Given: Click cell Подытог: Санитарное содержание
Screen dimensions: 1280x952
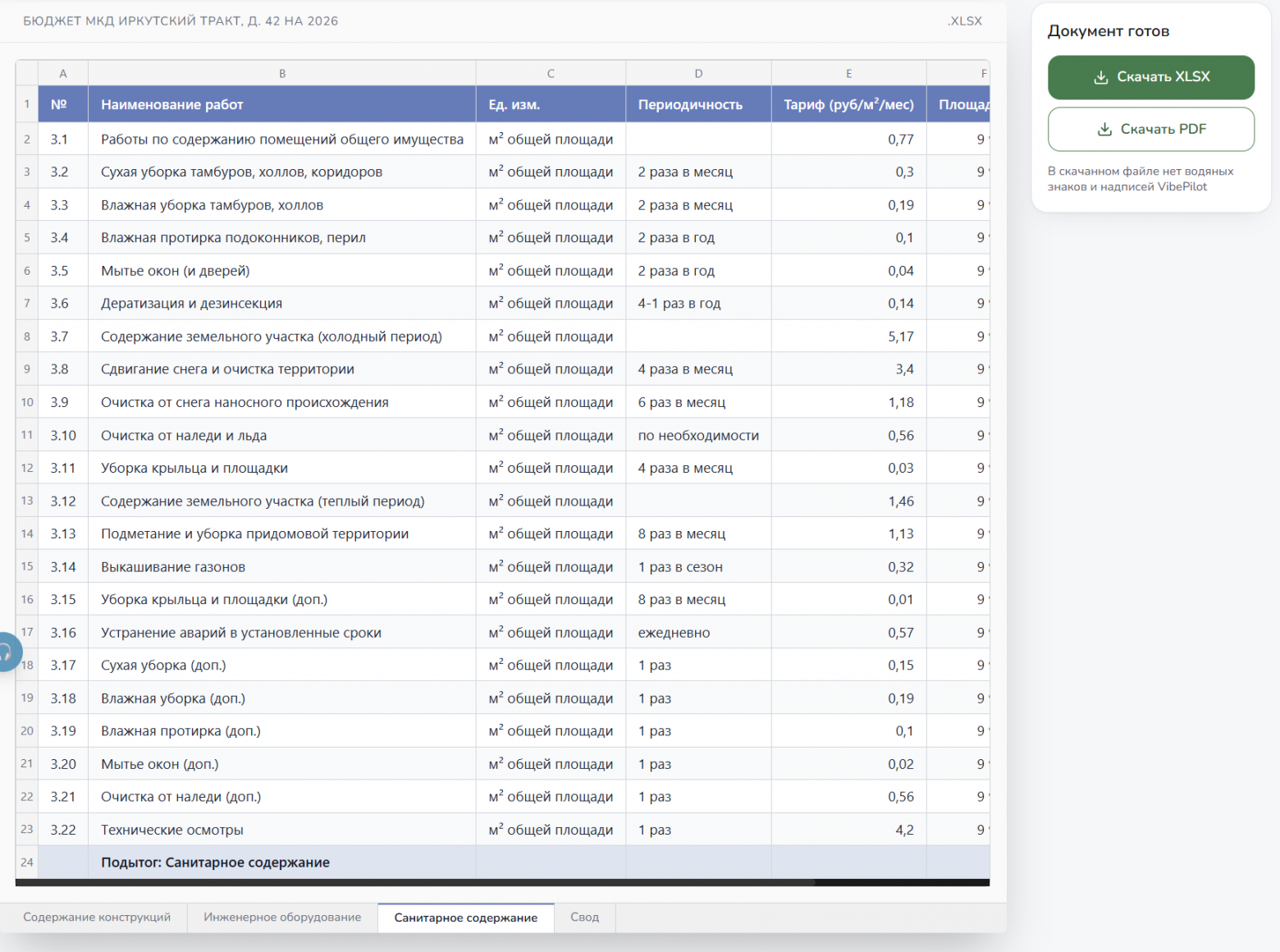Looking at the screenshot, I should [282, 863].
